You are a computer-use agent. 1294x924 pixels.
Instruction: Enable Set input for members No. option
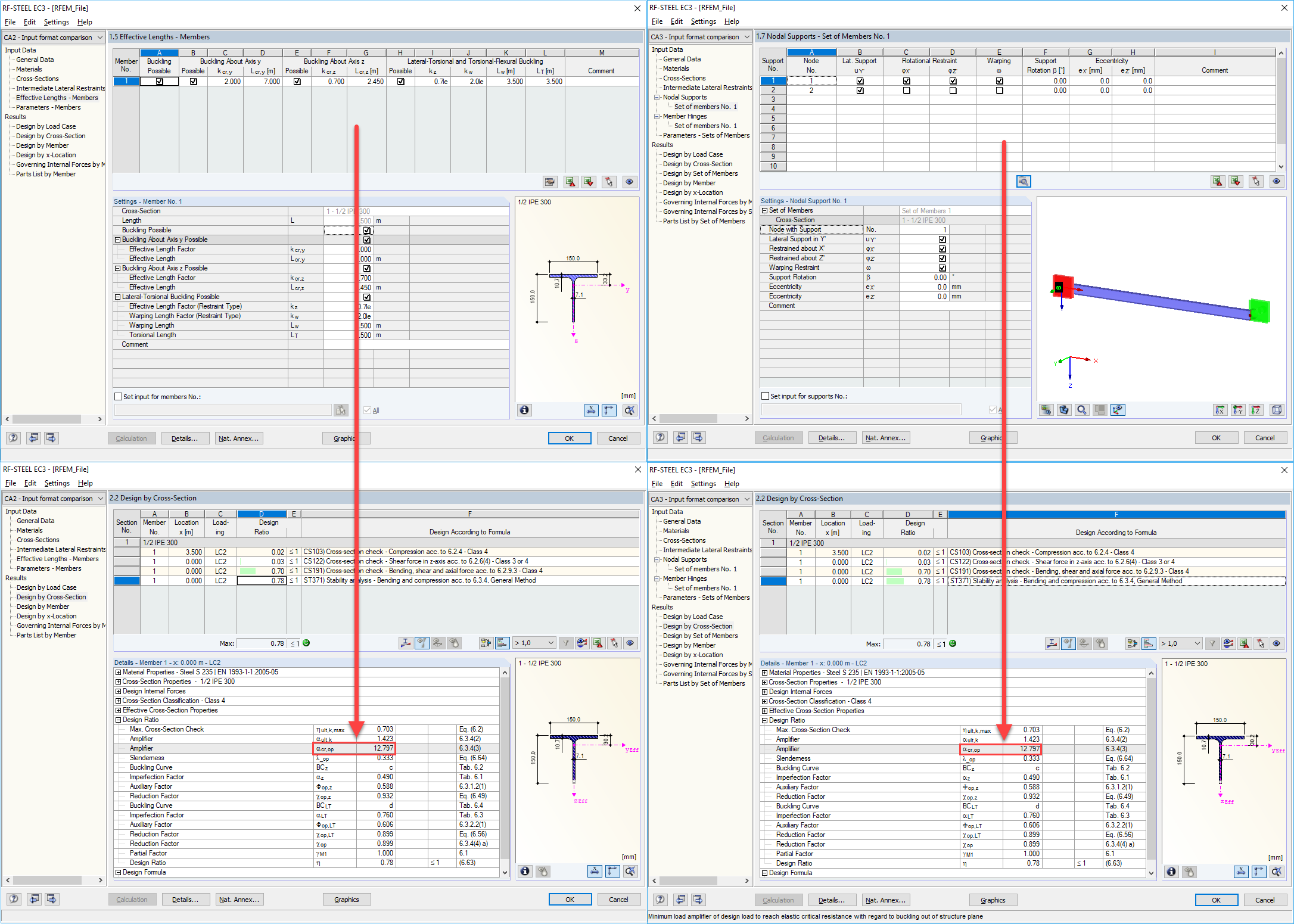[x=119, y=396]
